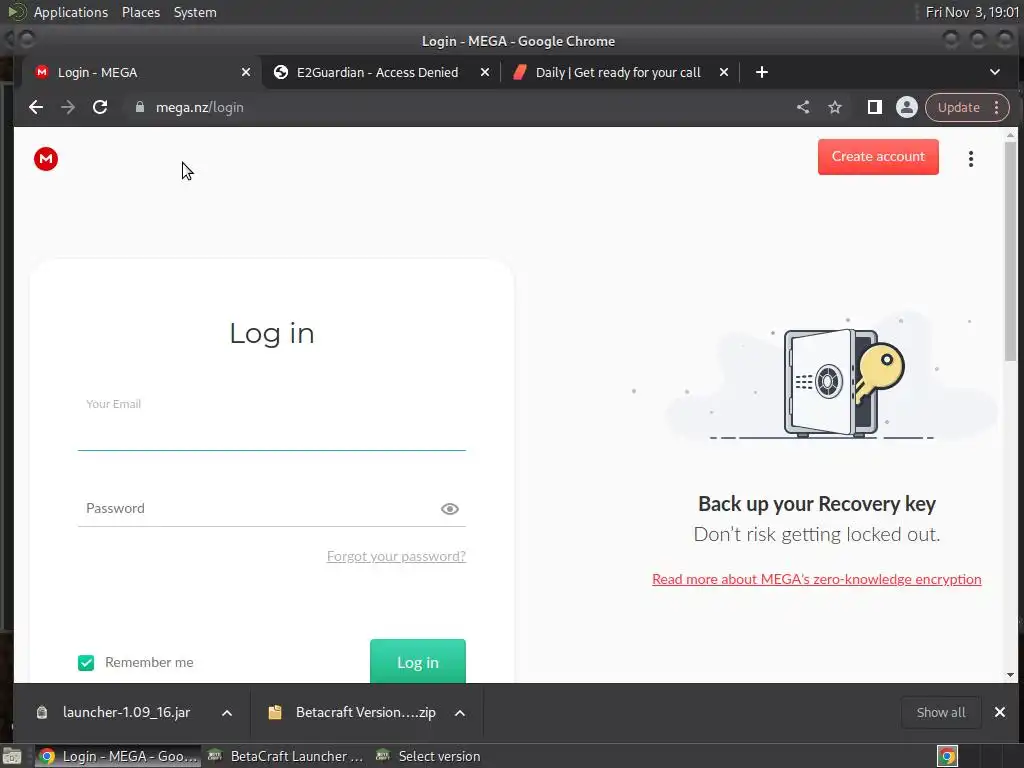
Task: Bookmark this page with the star
Action: pyautogui.click(x=835, y=107)
